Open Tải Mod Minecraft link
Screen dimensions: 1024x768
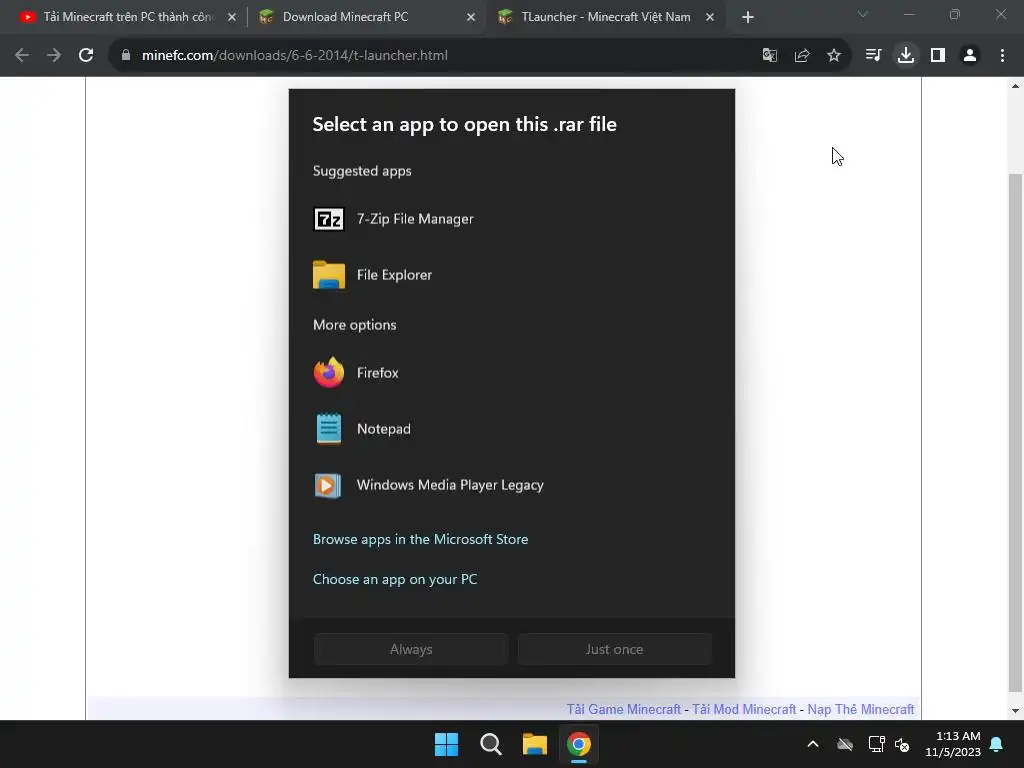744,709
